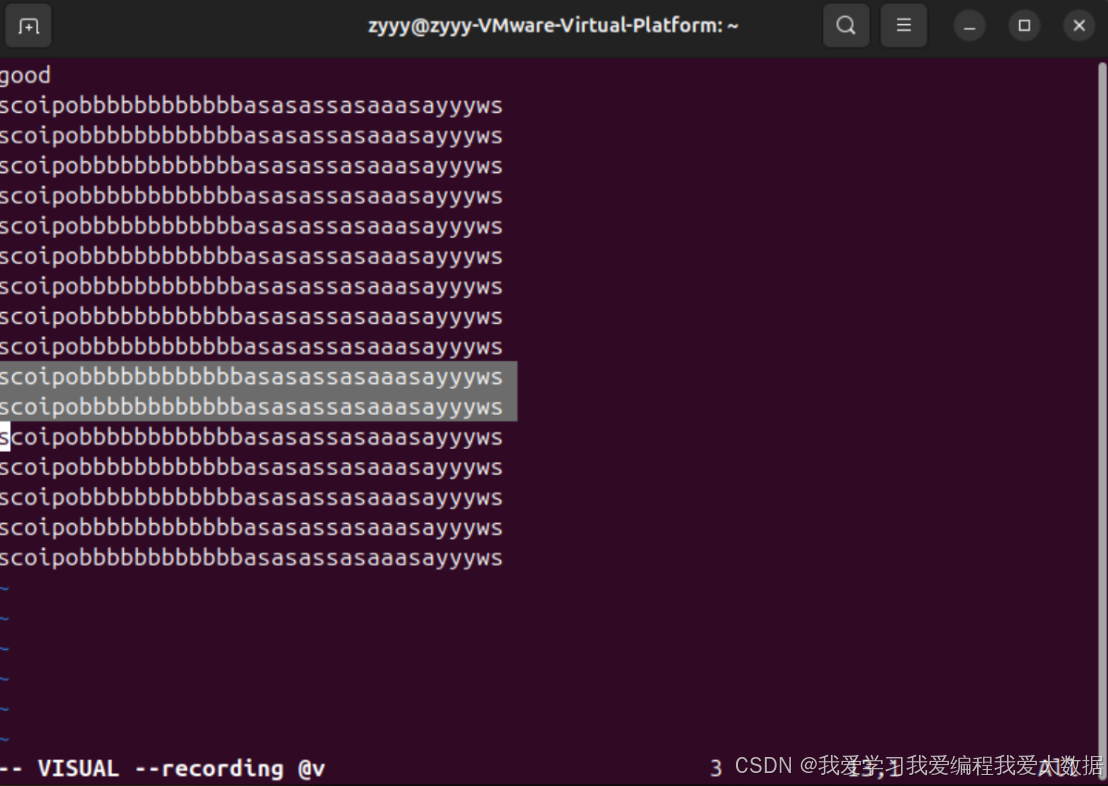1108x786 pixels.
Task: Click the word good on the top line
Action: (x=26, y=74)
